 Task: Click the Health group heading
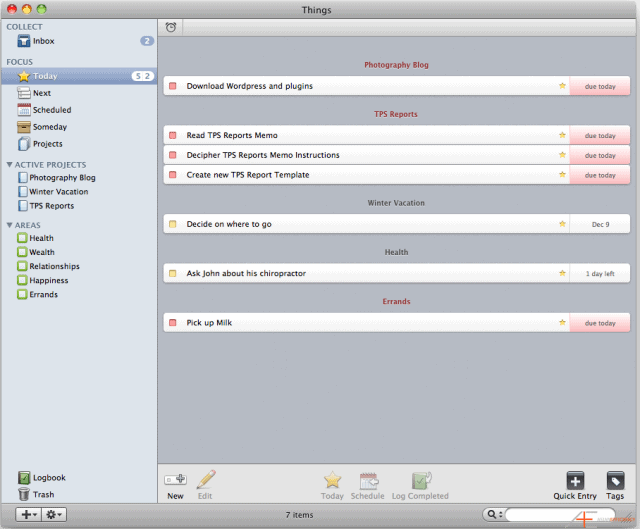tap(396, 252)
